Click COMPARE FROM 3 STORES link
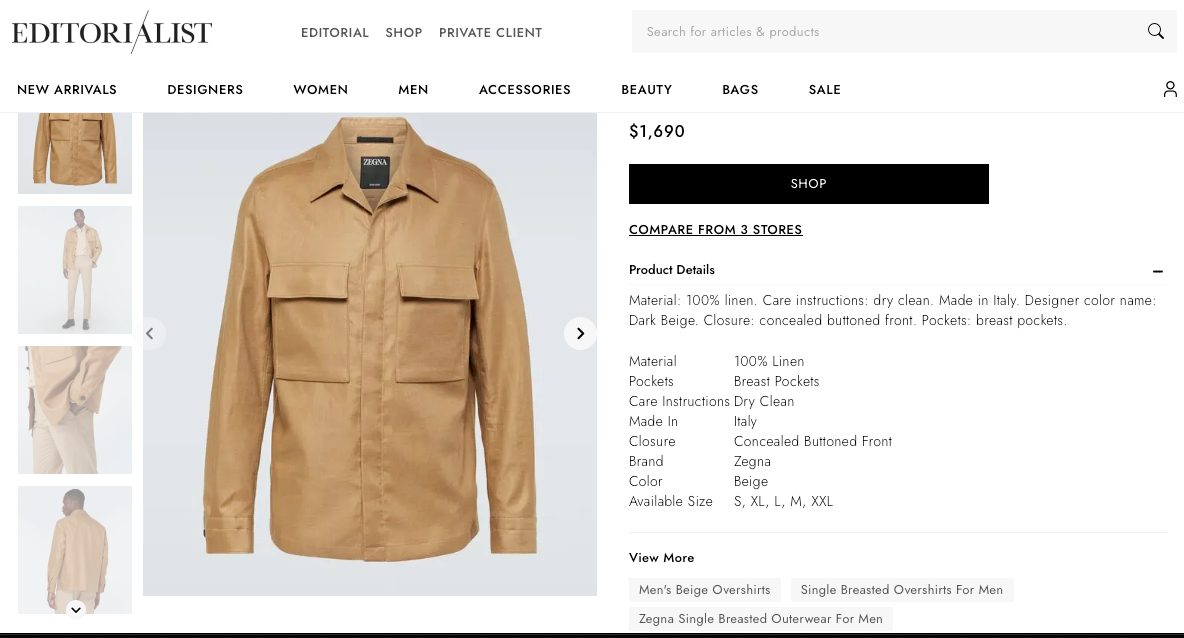Screen dimensions: 1184x638 point(715,230)
